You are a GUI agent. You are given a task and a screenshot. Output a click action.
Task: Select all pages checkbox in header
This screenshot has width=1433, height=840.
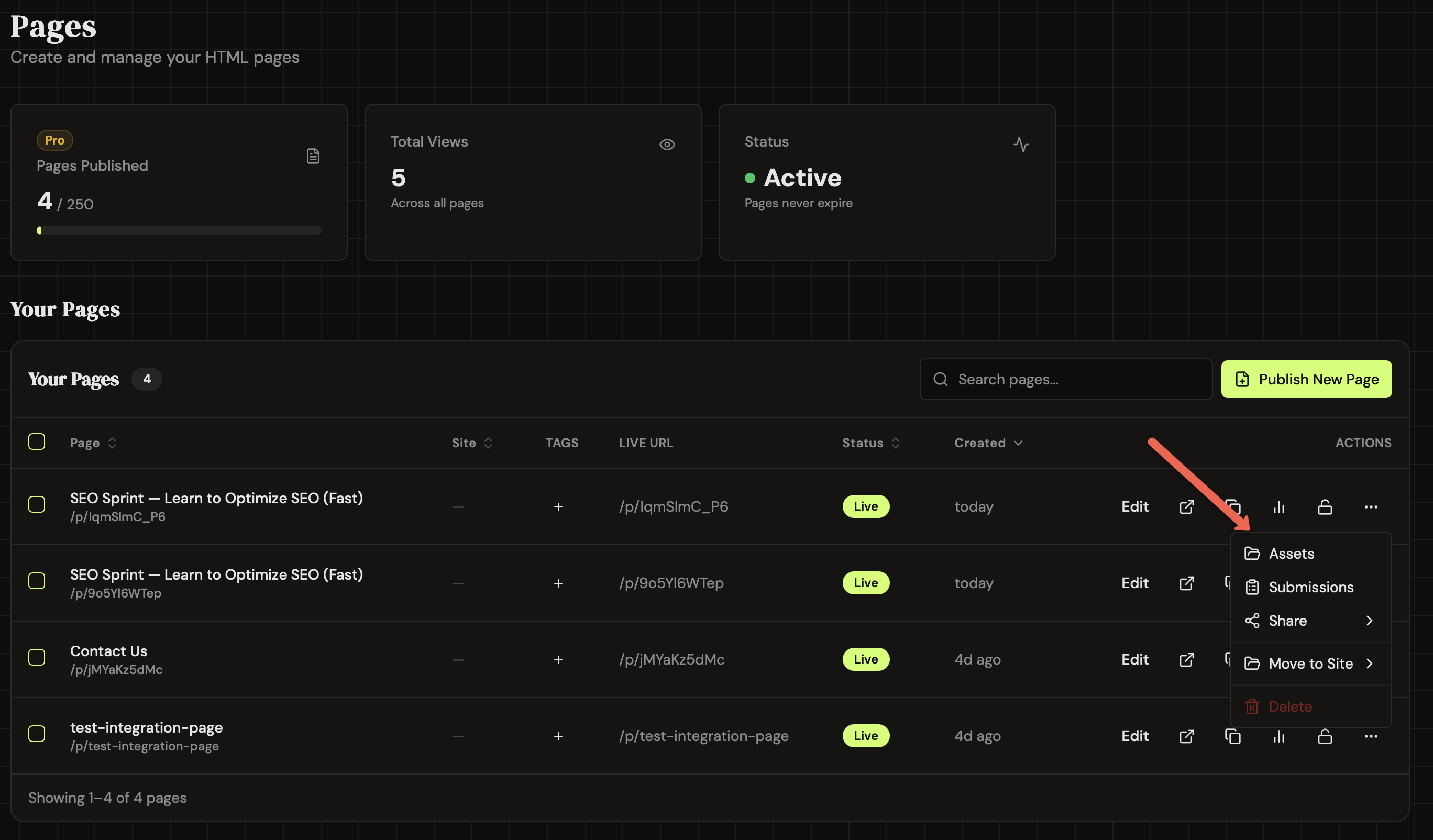point(37,441)
